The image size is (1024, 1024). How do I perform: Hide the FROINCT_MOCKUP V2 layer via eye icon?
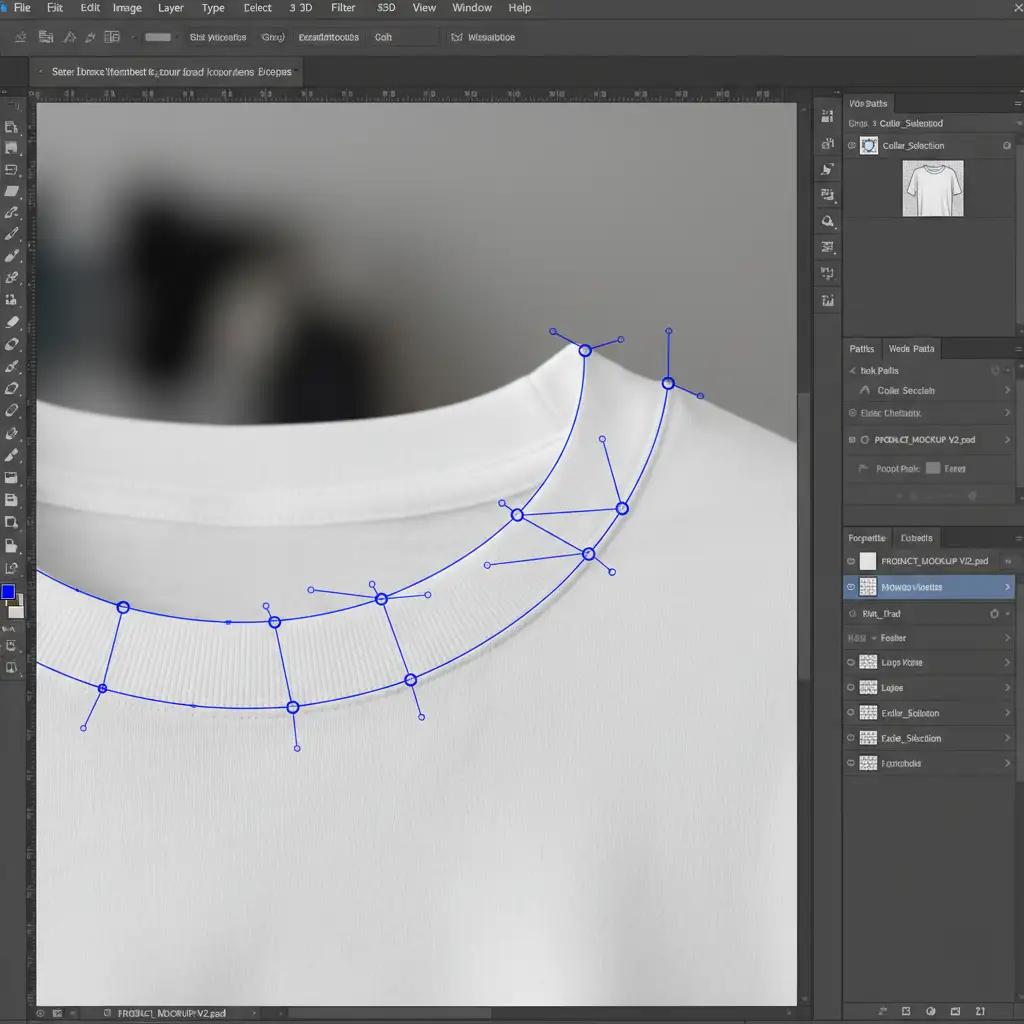pyautogui.click(x=851, y=562)
